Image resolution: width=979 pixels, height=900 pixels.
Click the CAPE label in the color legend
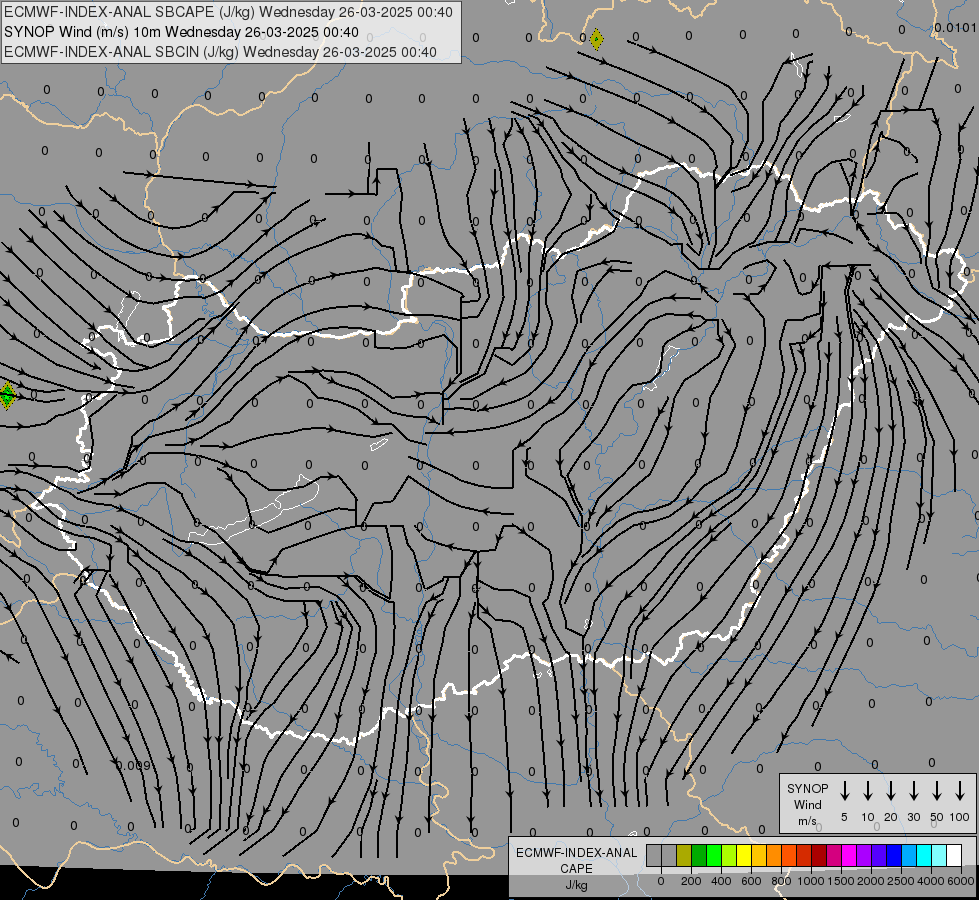point(576,869)
